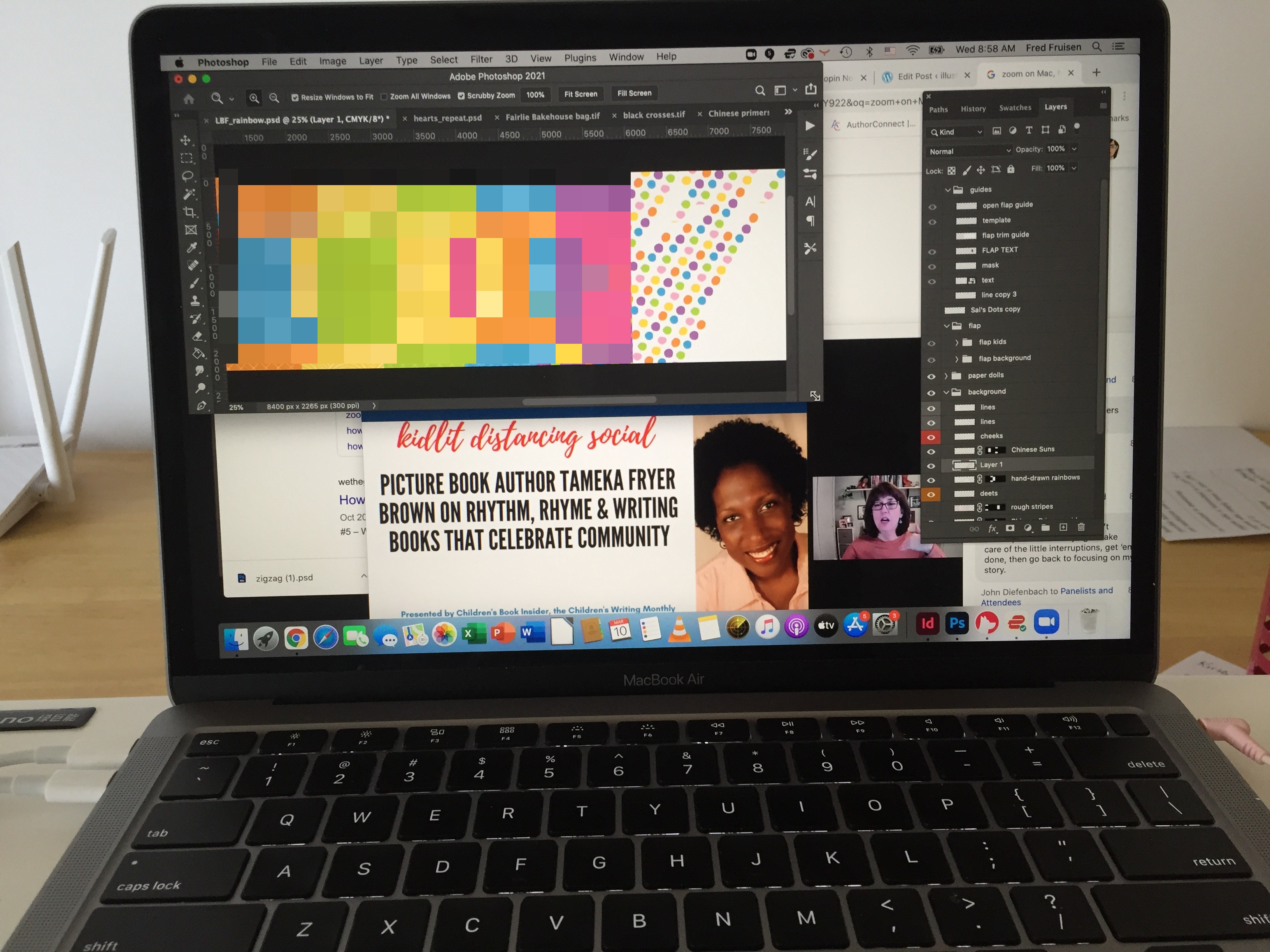Open the Filter menu
The width and height of the screenshot is (1270, 952).
[x=481, y=59]
